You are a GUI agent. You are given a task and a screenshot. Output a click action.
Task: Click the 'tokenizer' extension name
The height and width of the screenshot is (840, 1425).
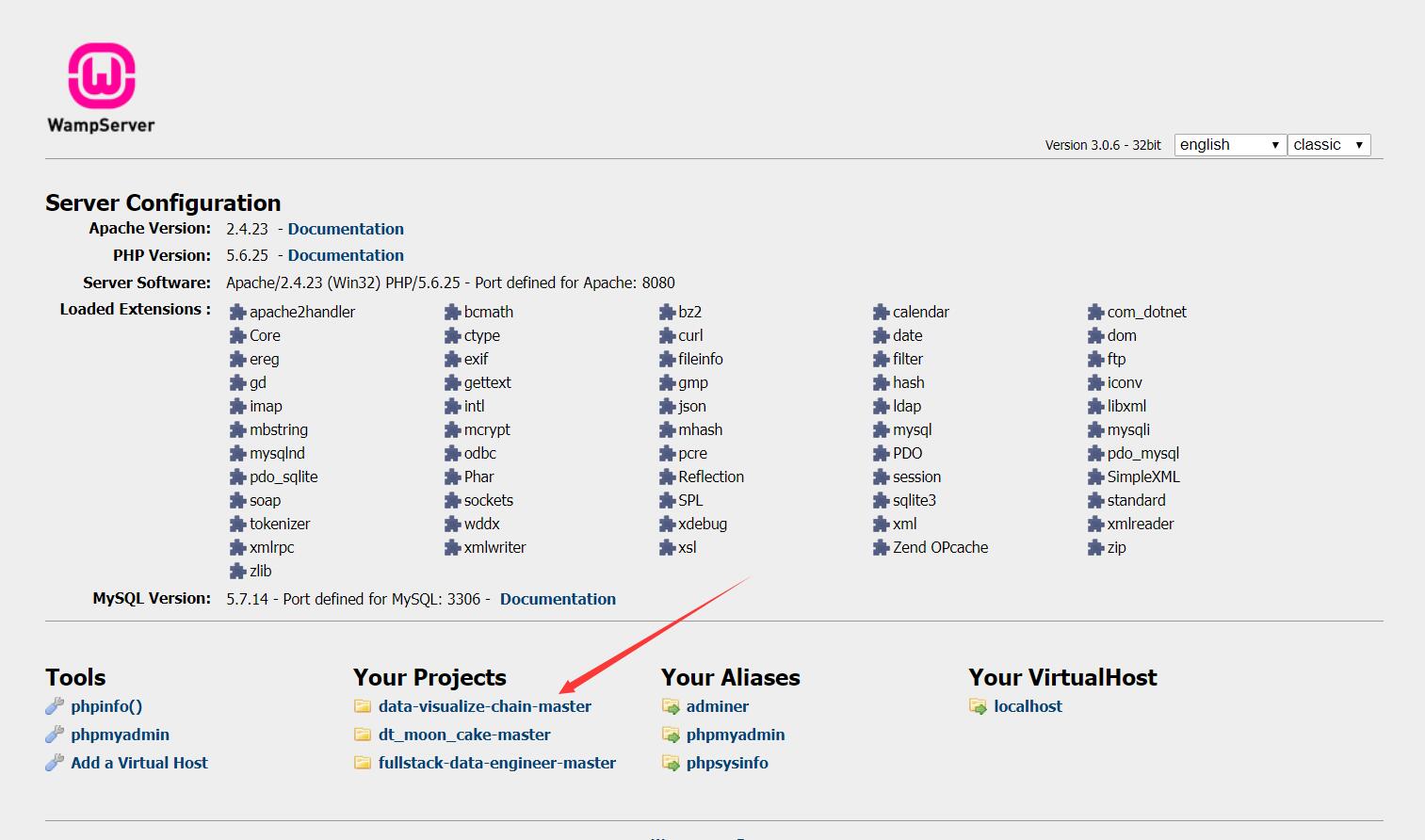280,524
